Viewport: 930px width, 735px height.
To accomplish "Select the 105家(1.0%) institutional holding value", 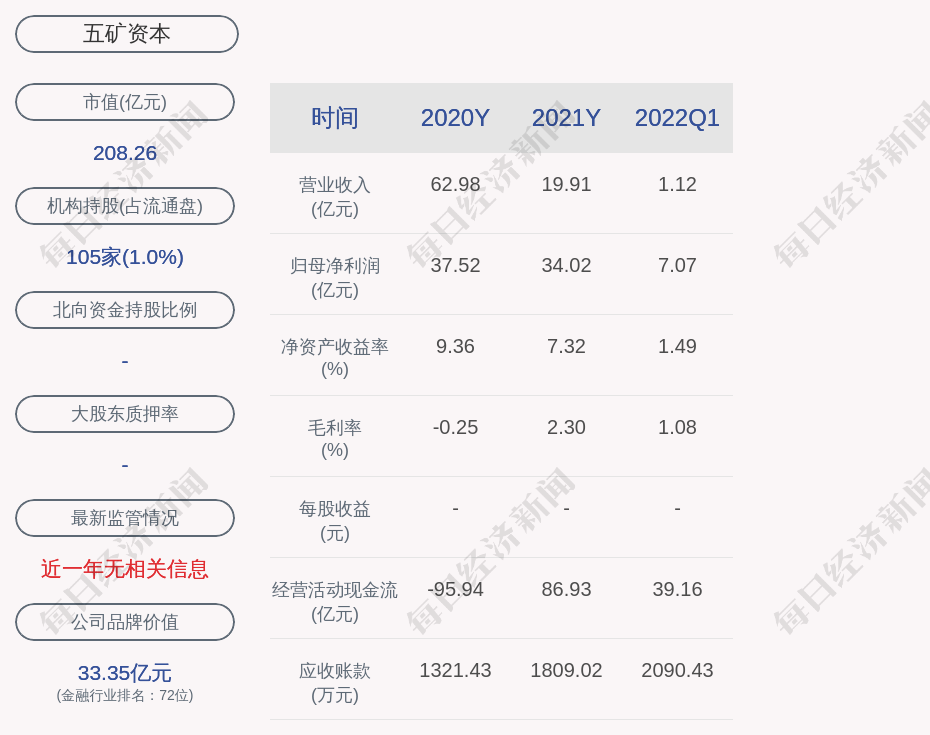I will [x=125, y=257].
